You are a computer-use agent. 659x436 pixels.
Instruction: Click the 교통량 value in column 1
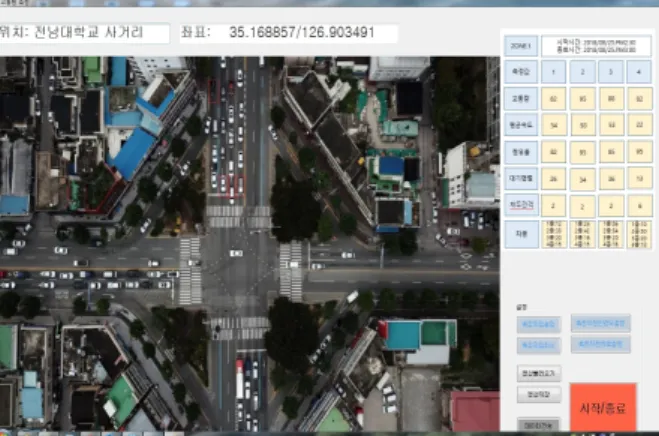(553, 99)
